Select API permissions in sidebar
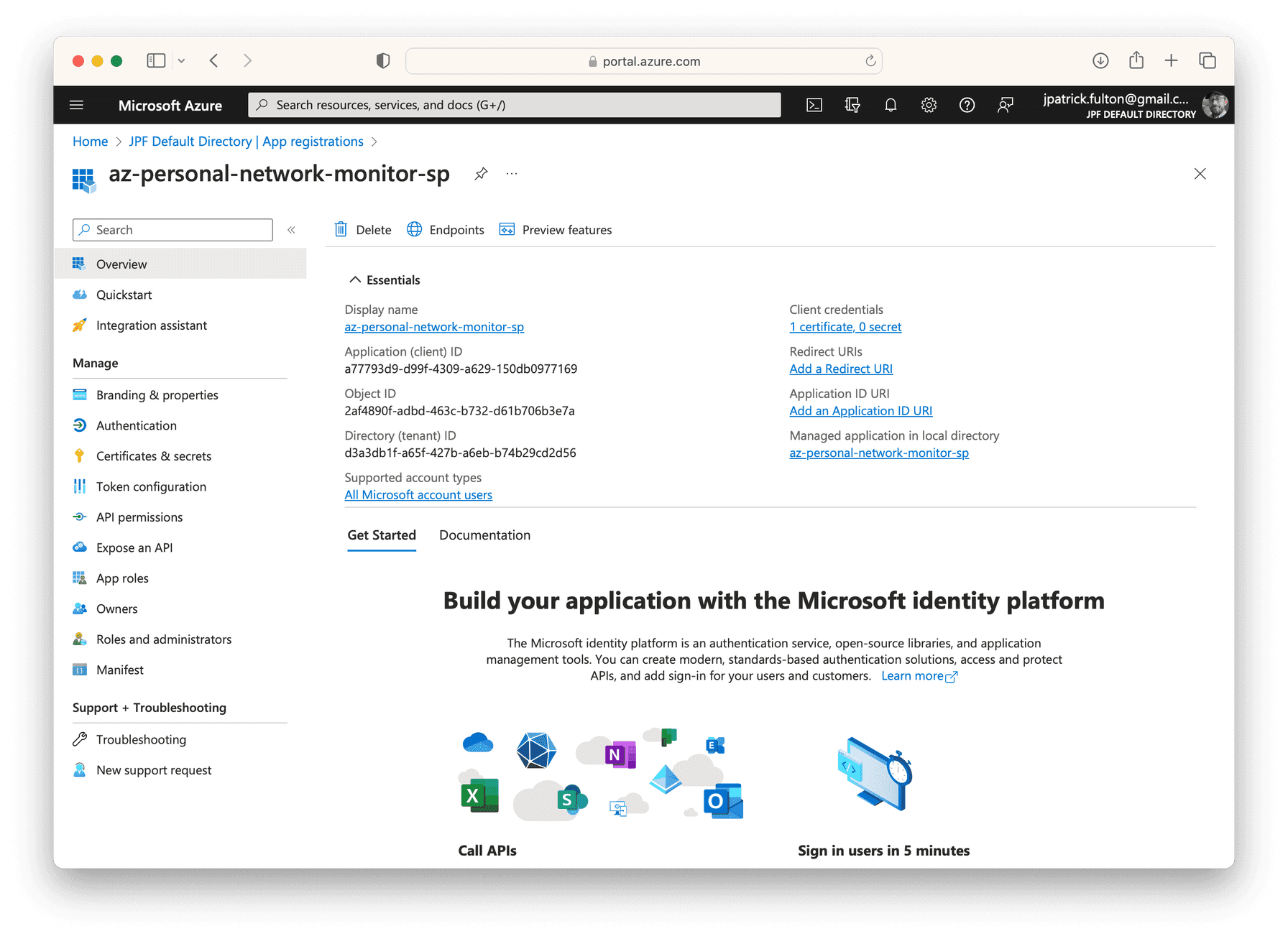 coord(139,517)
